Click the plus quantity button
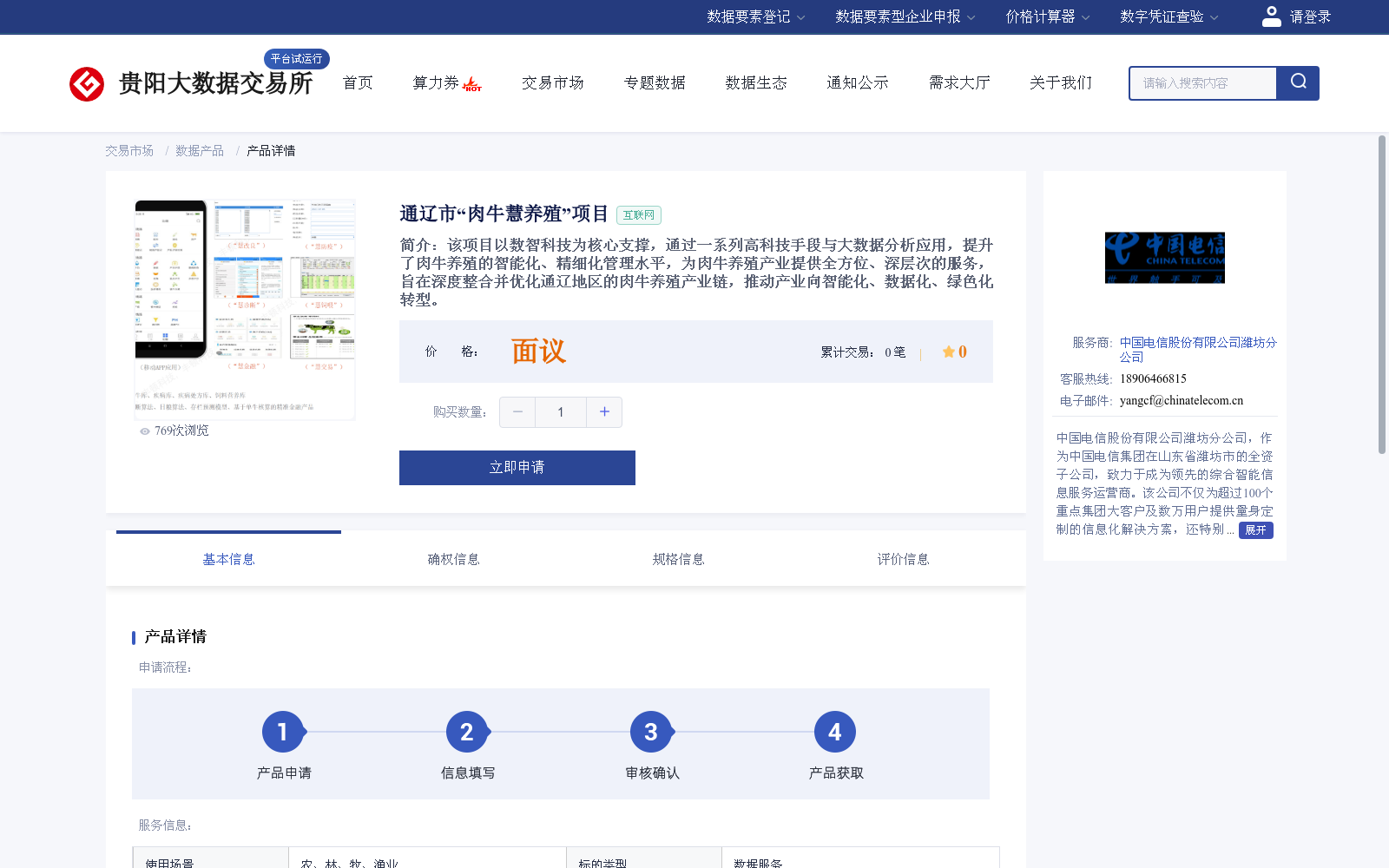The width and height of the screenshot is (1389, 868). (x=604, y=412)
